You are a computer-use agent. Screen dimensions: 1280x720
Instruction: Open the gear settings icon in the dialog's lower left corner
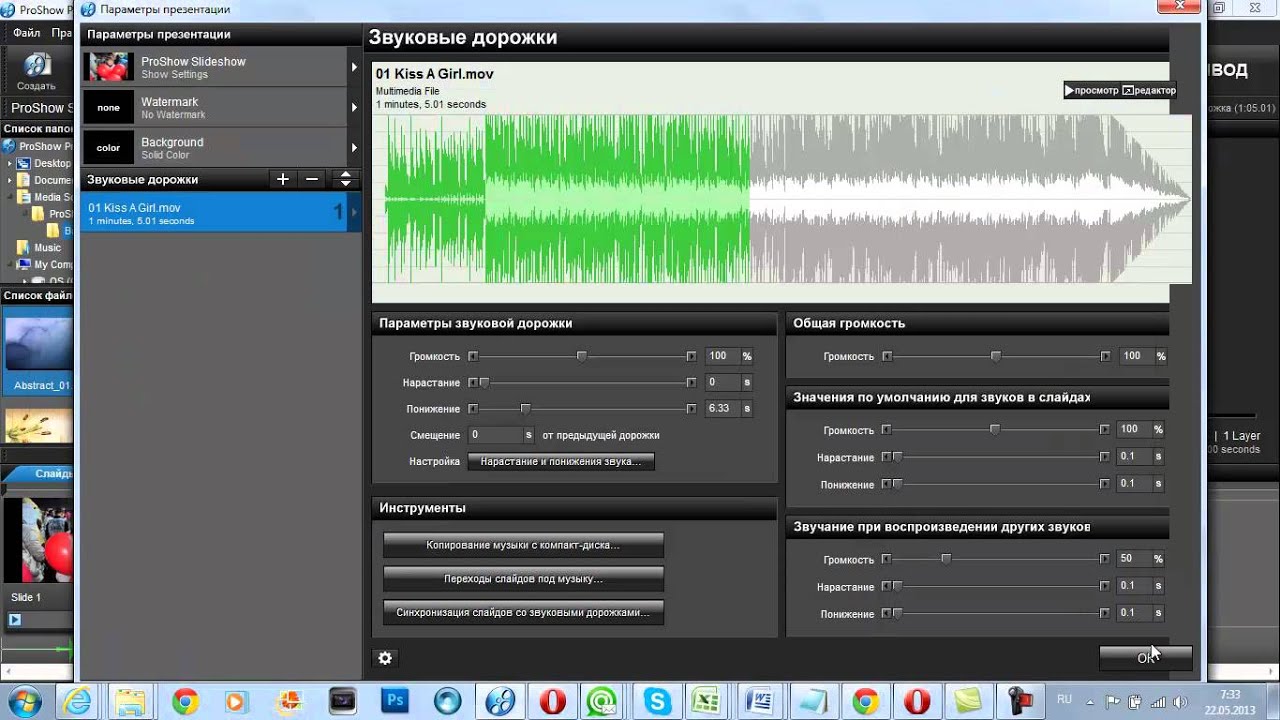[385, 658]
